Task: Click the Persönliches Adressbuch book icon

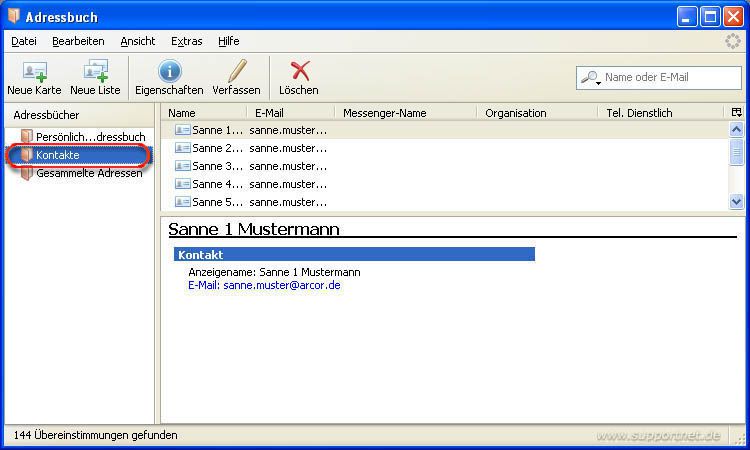Action: point(27,137)
